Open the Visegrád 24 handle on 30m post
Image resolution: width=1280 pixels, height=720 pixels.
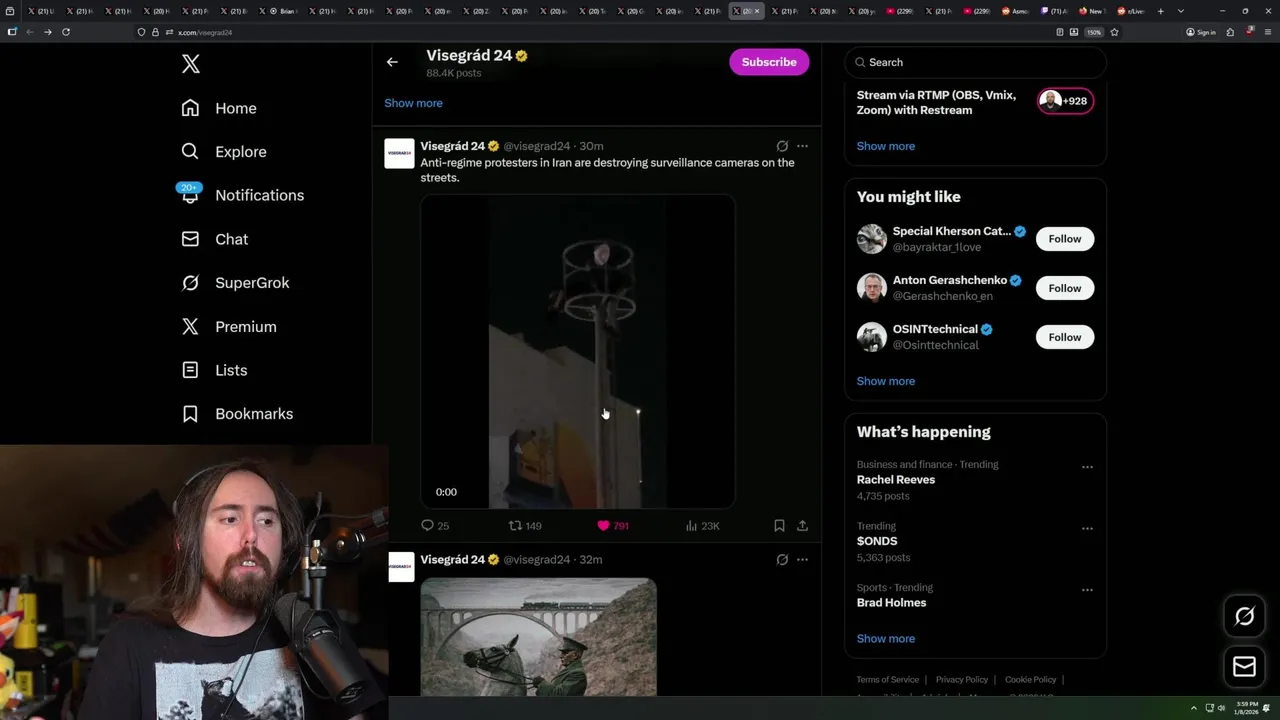pos(537,146)
